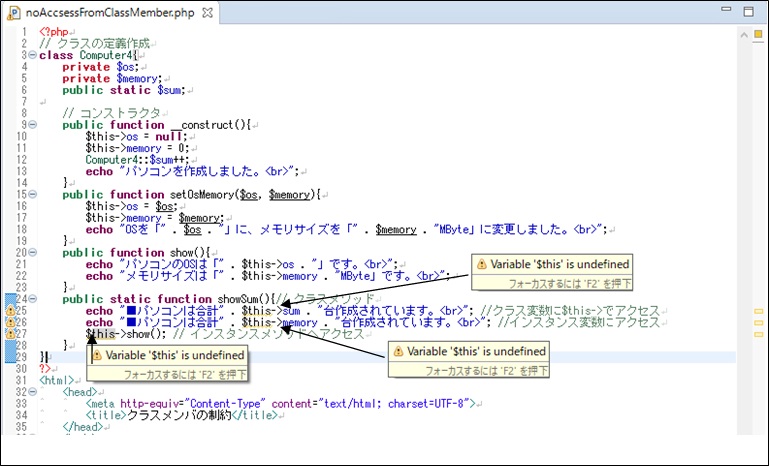This screenshot has width=770, height=466.
Task: Click the top warning mark in the overview ruler
Action: [x=759, y=312]
